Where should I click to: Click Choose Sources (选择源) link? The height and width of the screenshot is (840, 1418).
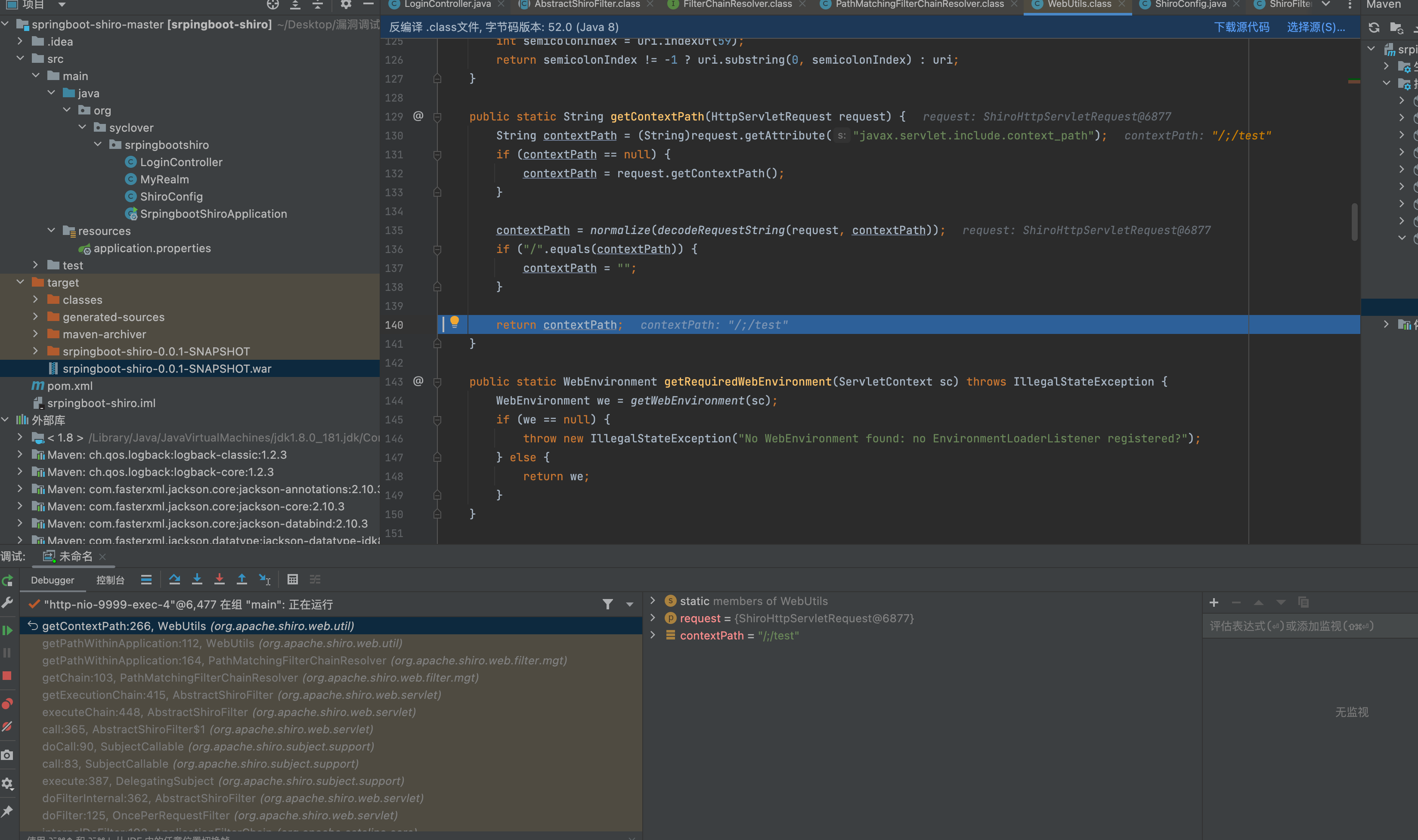(x=1316, y=27)
